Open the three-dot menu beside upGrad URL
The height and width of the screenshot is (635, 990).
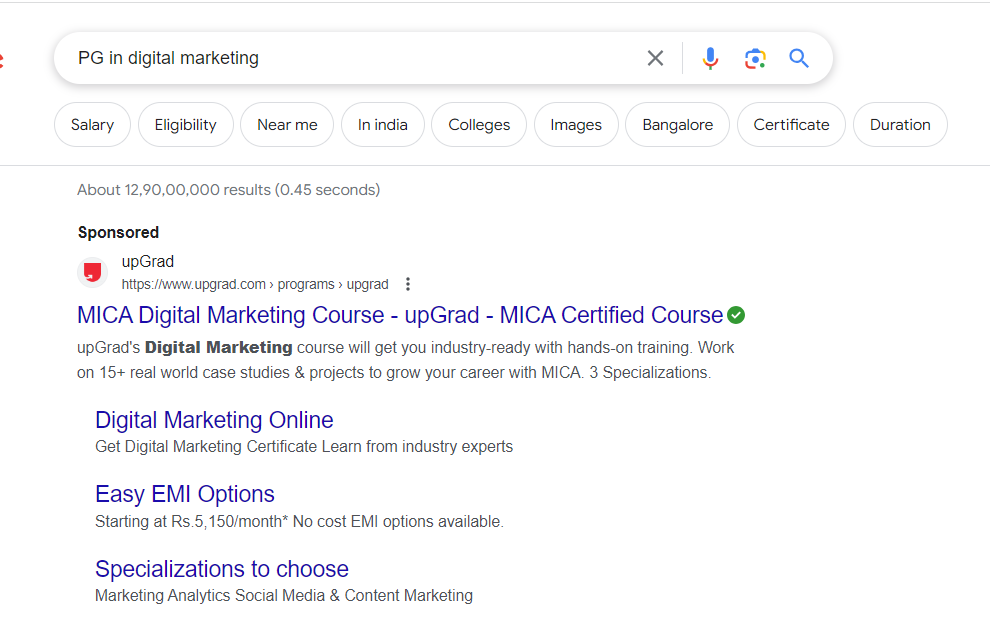click(408, 284)
